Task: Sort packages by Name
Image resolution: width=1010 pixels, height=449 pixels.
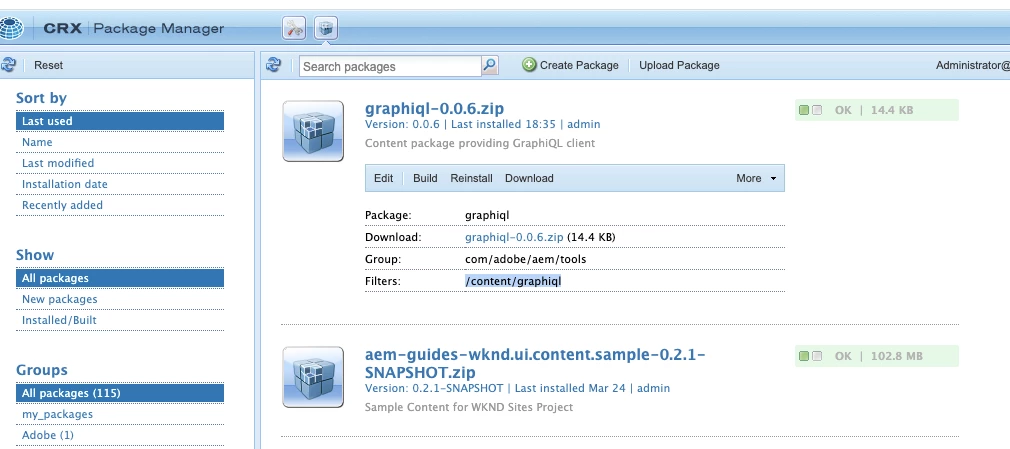Action: [x=120, y=142]
